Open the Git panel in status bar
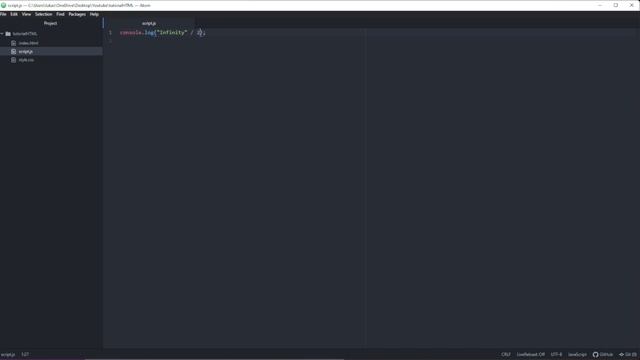 click(628, 355)
